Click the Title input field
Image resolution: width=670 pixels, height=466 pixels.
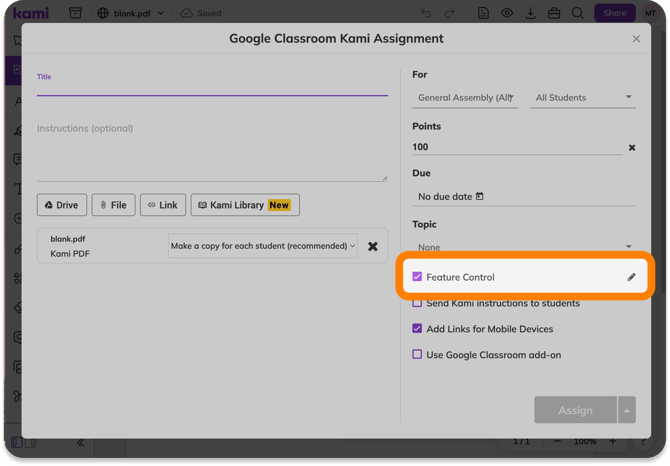click(212, 88)
